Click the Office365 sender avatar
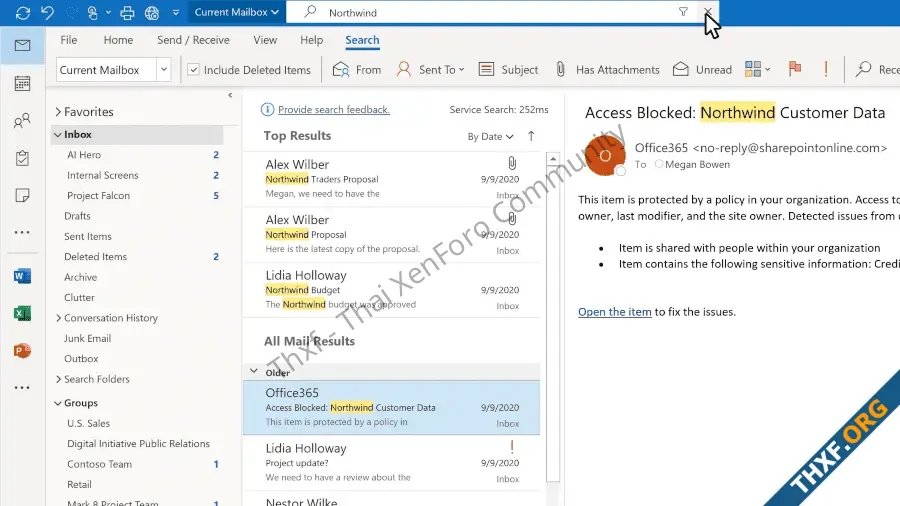This screenshot has width=900, height=506. pos(605,155)
